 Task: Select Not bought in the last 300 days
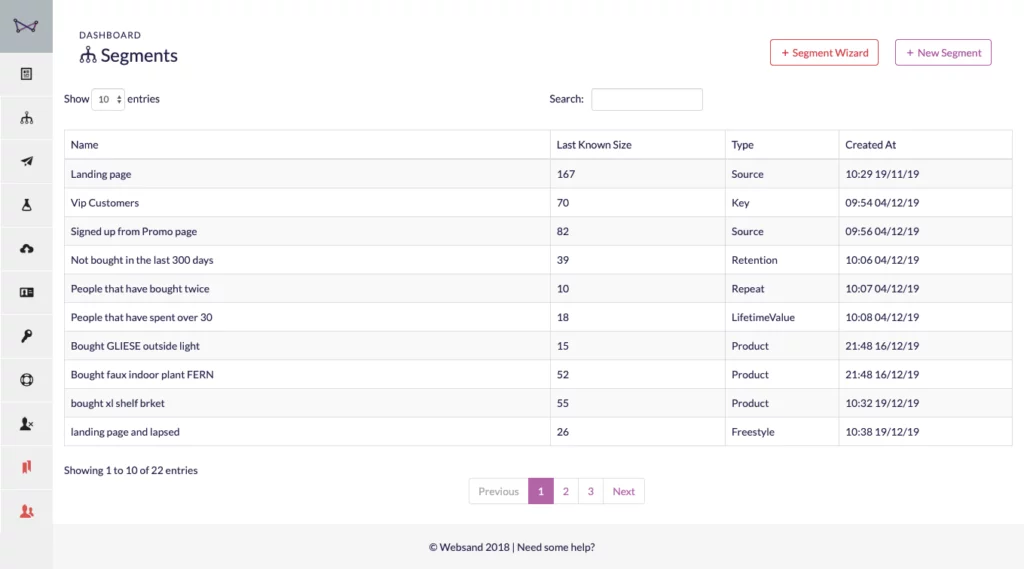[142, 260]
